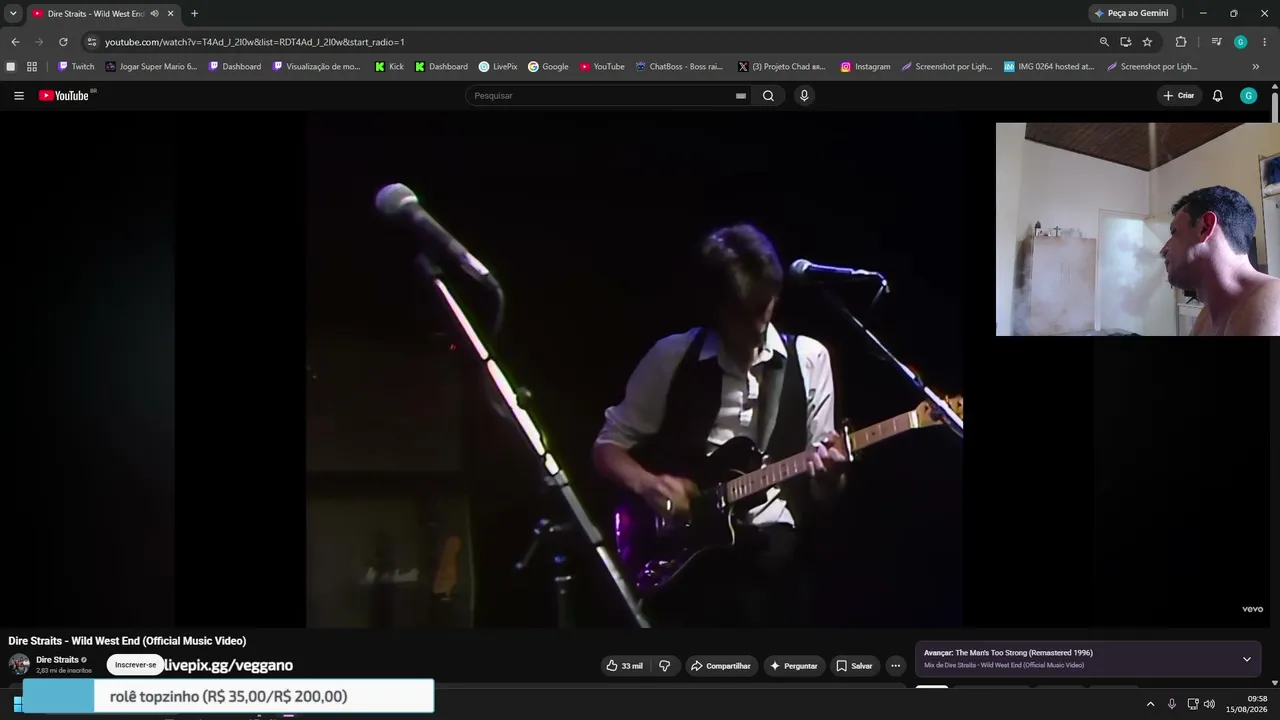Open the YouTube notifications bell
The width and height of the screenshot is (1280, 720).
pos(1218,96)
